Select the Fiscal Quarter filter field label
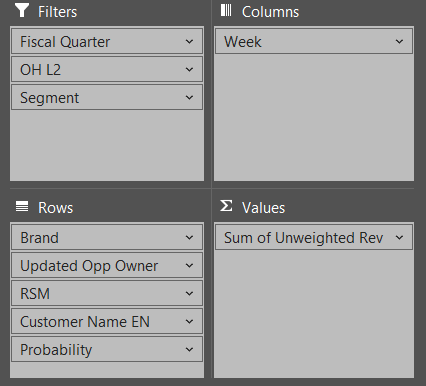Image resolution: width=426 pixels, height=386 pixels. point(65,42)
